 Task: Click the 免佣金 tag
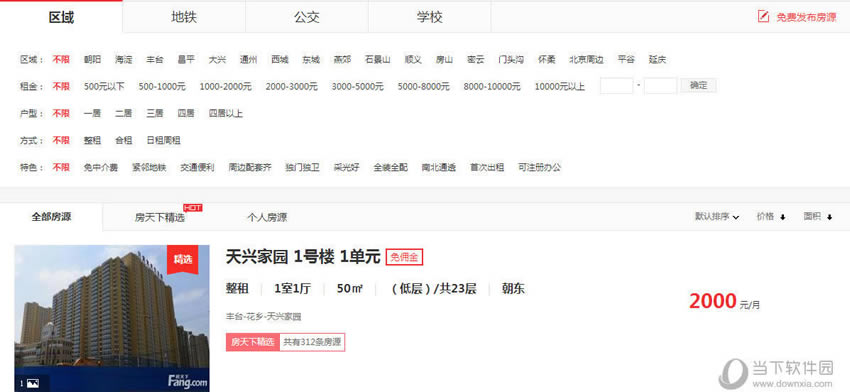(x=404, y=258)
